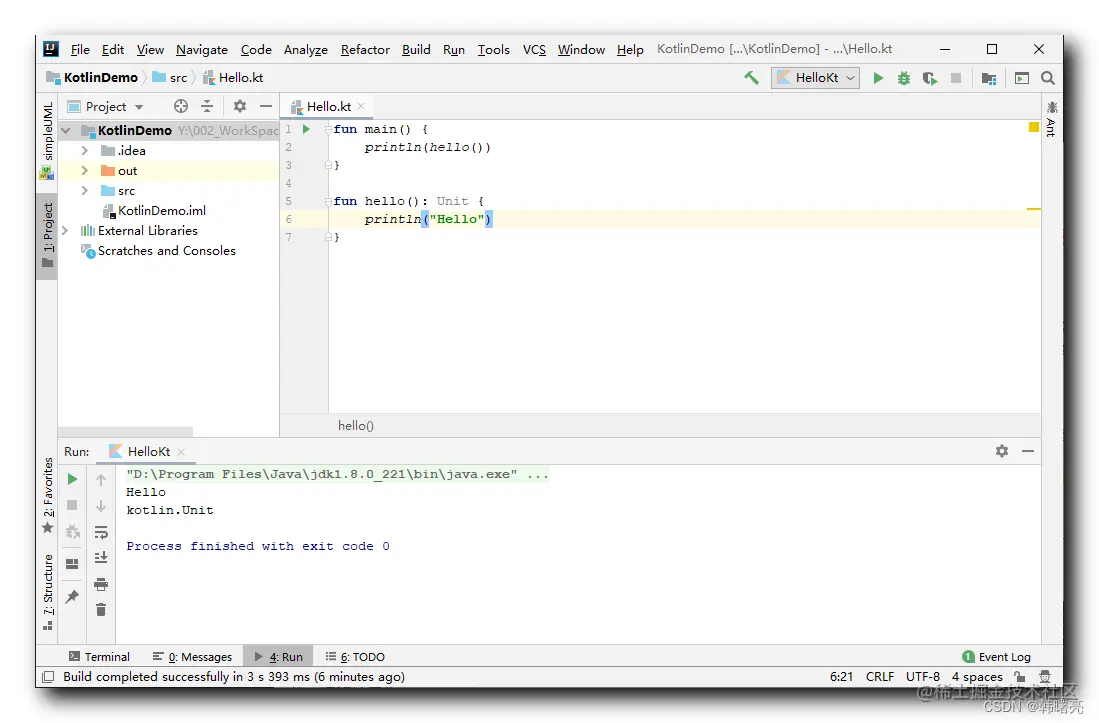Toggle soft-wrap in the Run console
The image size is (1099, 723).
[101, 532]
